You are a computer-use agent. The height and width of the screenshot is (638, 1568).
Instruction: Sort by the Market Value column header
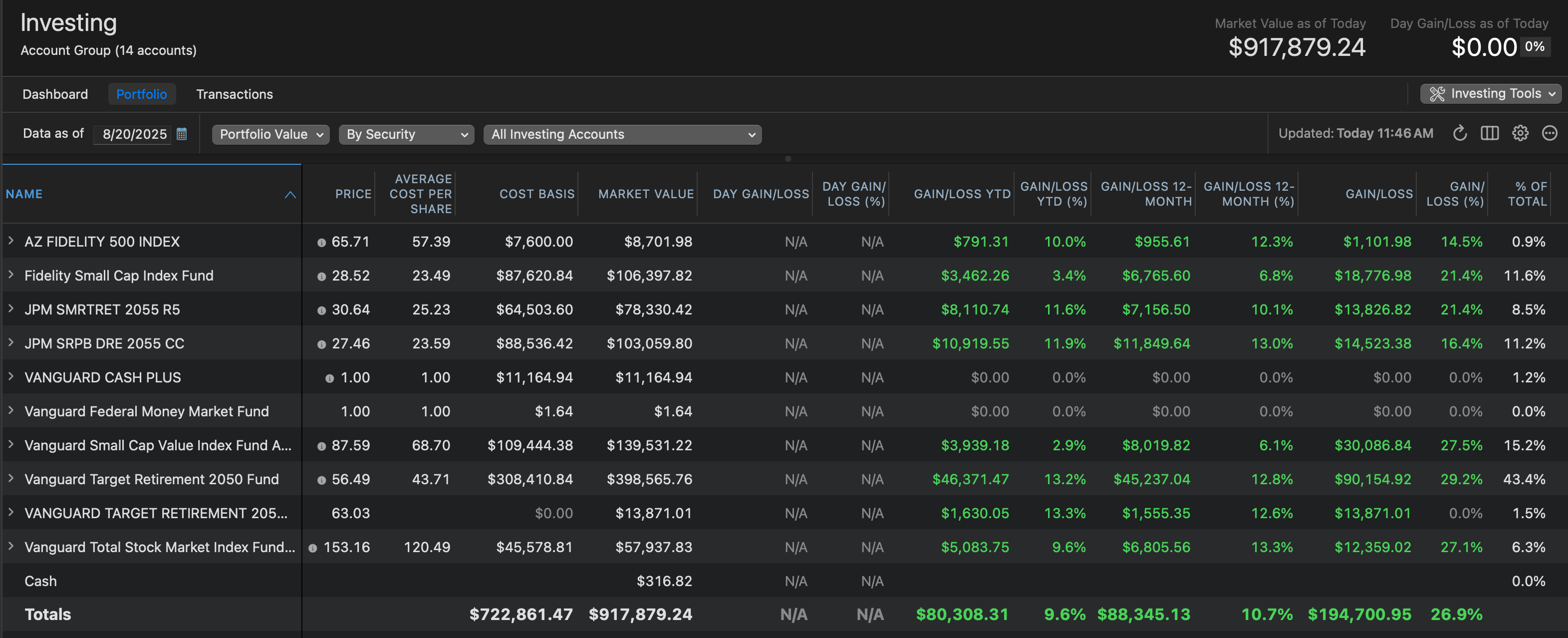(645, 194)
